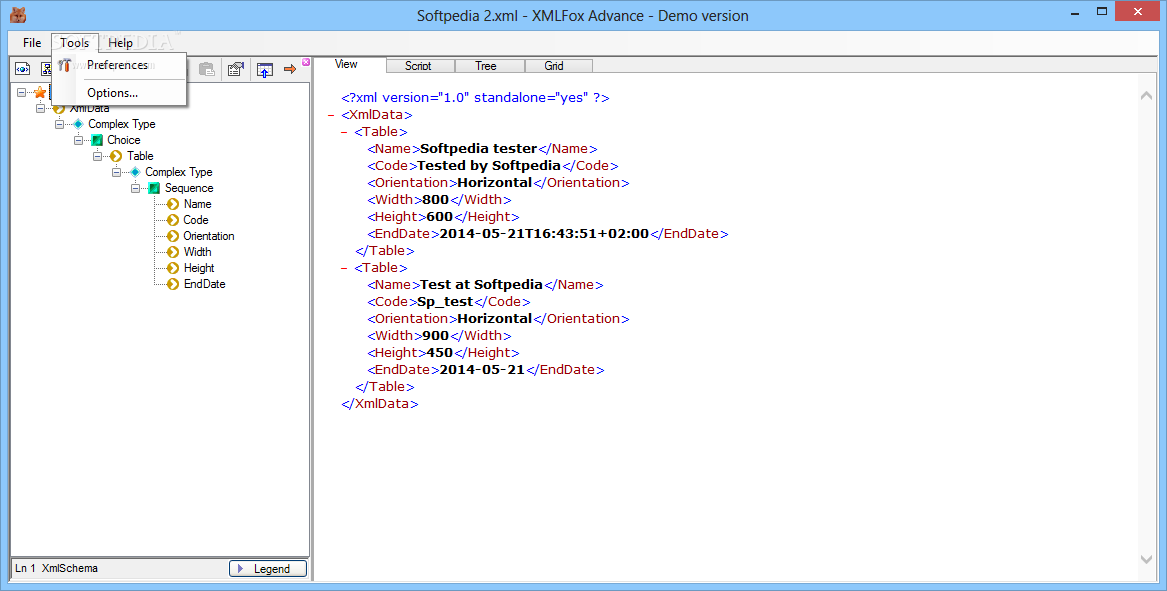Collapse the Sequence tree node
Viewport: 1167px width, 591px height.
tap(136, 188)
